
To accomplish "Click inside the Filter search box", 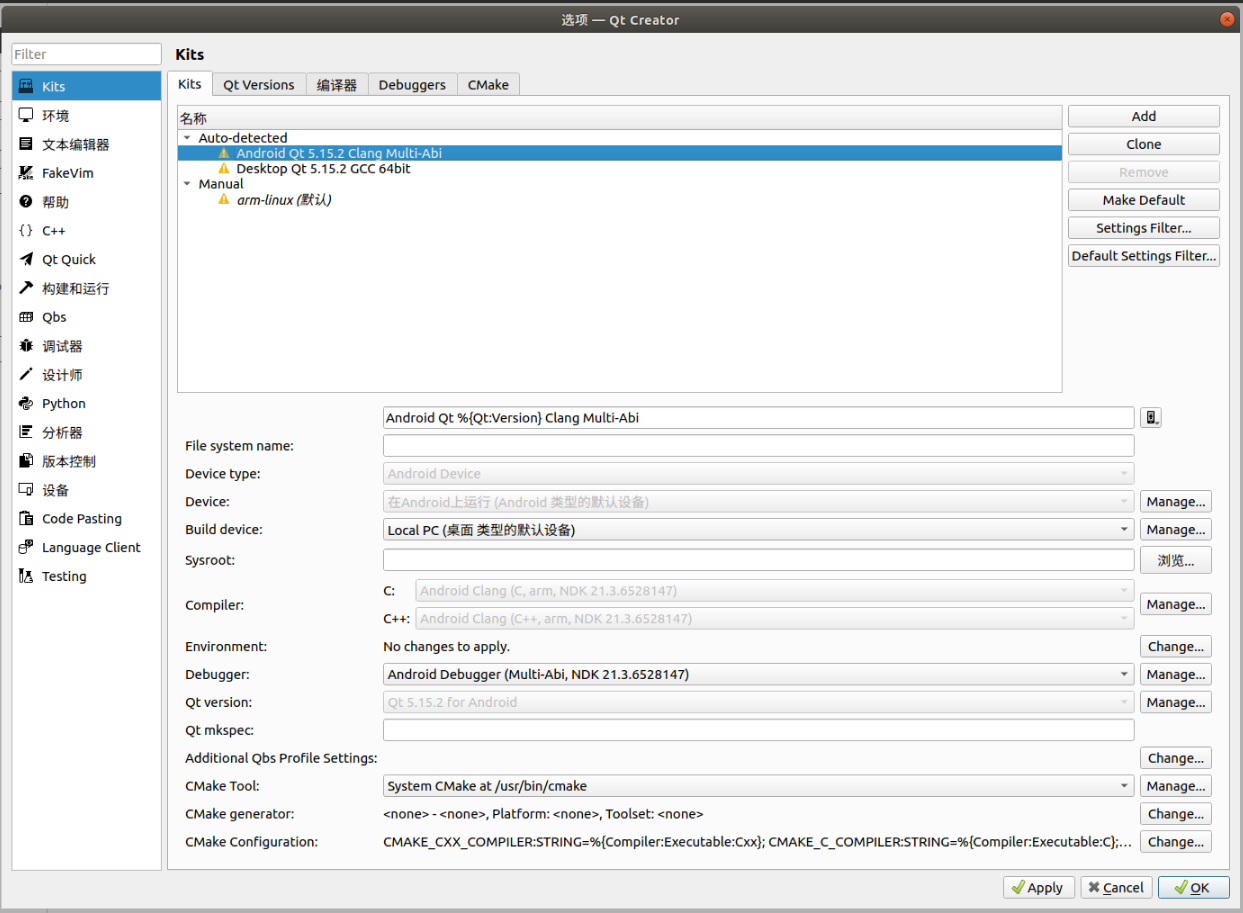I will [86, 53].
